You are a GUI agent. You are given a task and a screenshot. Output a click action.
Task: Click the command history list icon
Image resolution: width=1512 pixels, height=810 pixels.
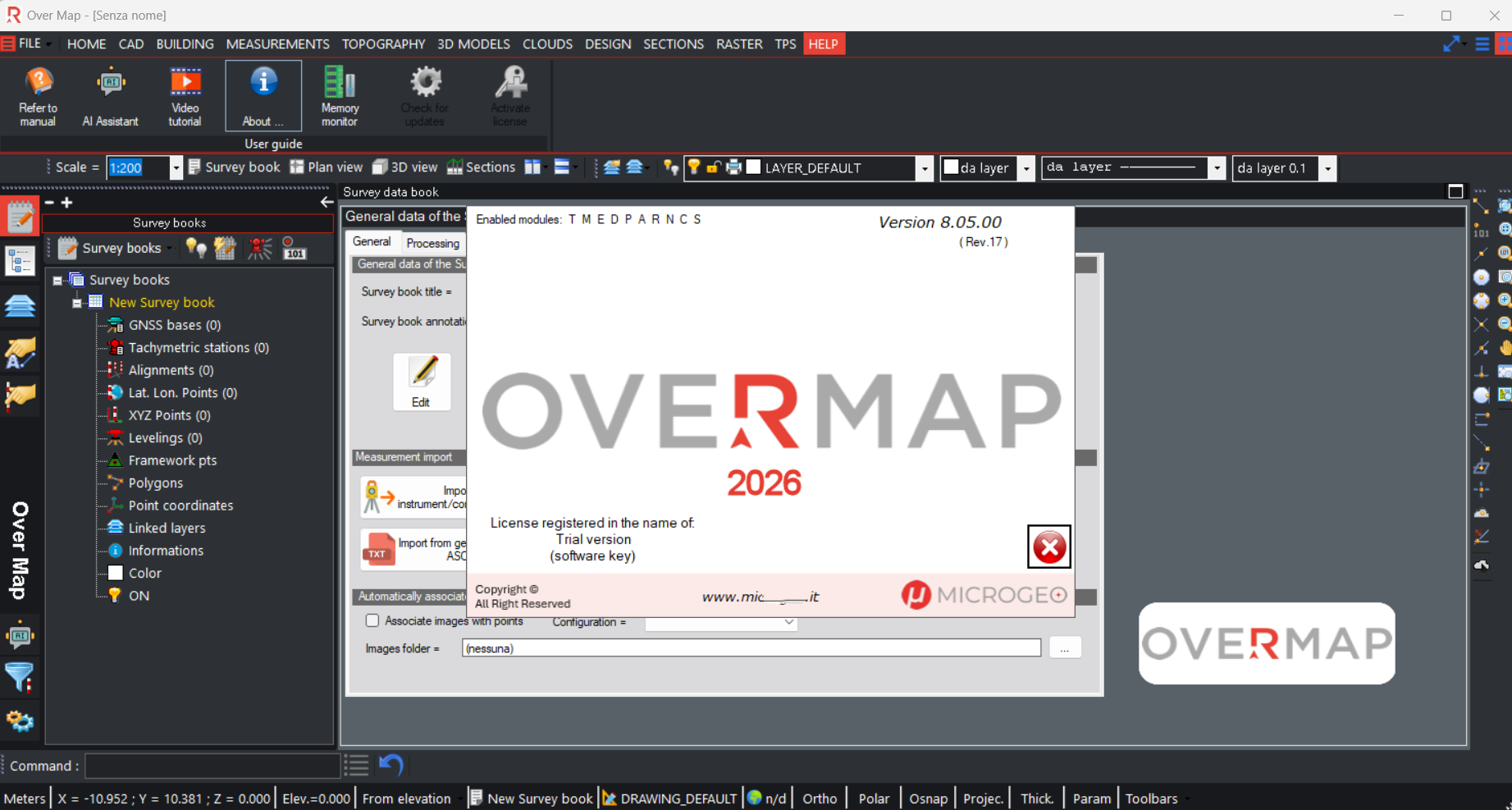point(357,765)
